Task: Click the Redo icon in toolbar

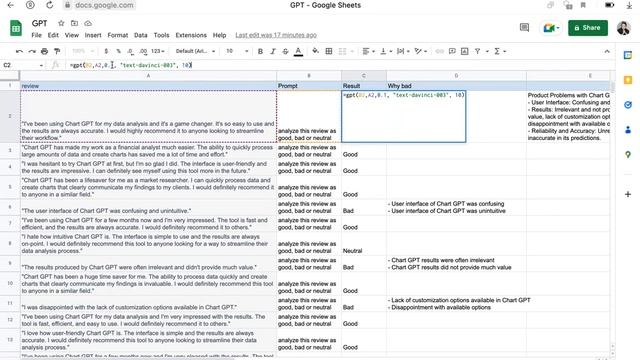Action: (32, 51)
